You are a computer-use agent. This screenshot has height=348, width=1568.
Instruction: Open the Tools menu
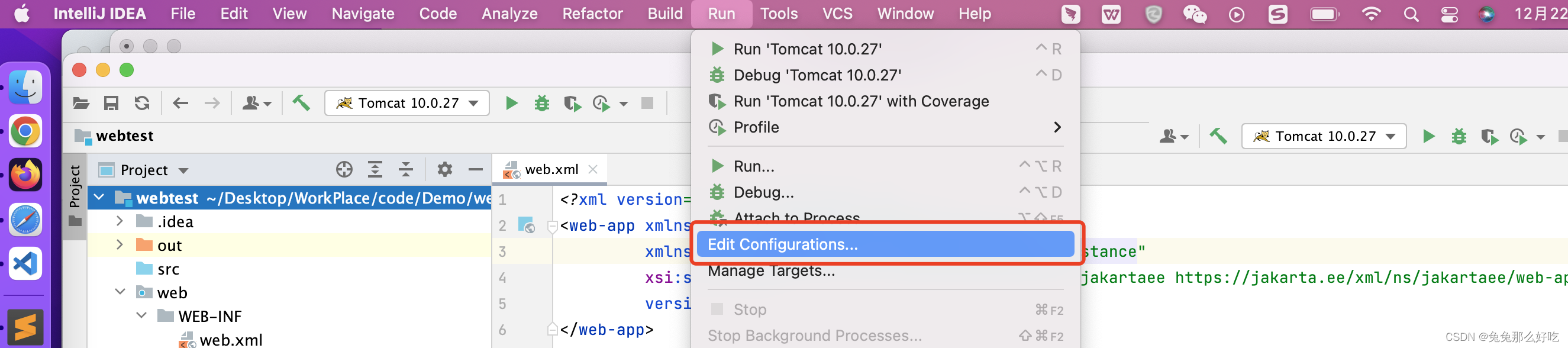tap(779, 14)
